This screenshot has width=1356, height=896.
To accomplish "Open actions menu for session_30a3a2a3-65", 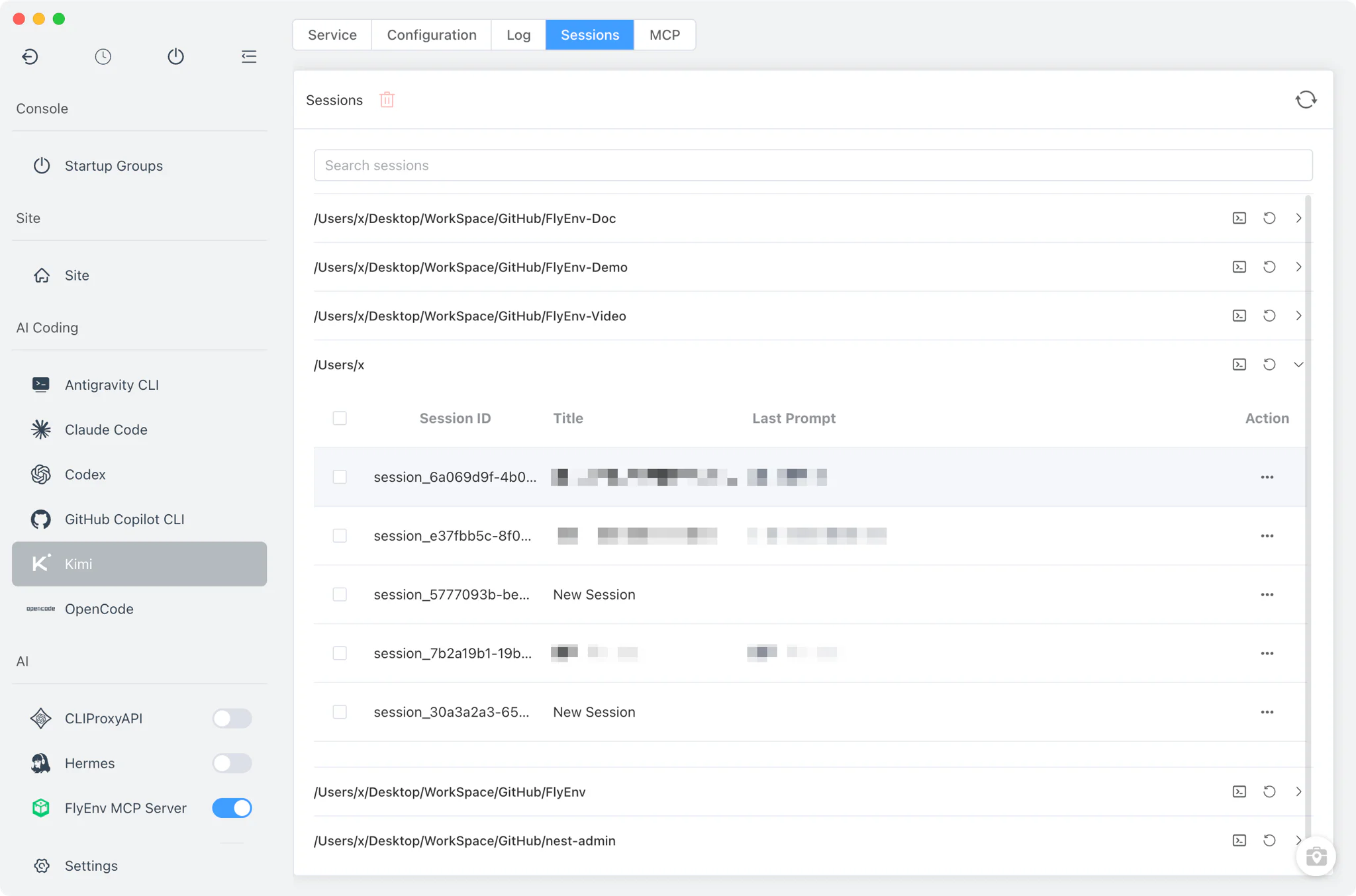I will tap(1267, 712).
